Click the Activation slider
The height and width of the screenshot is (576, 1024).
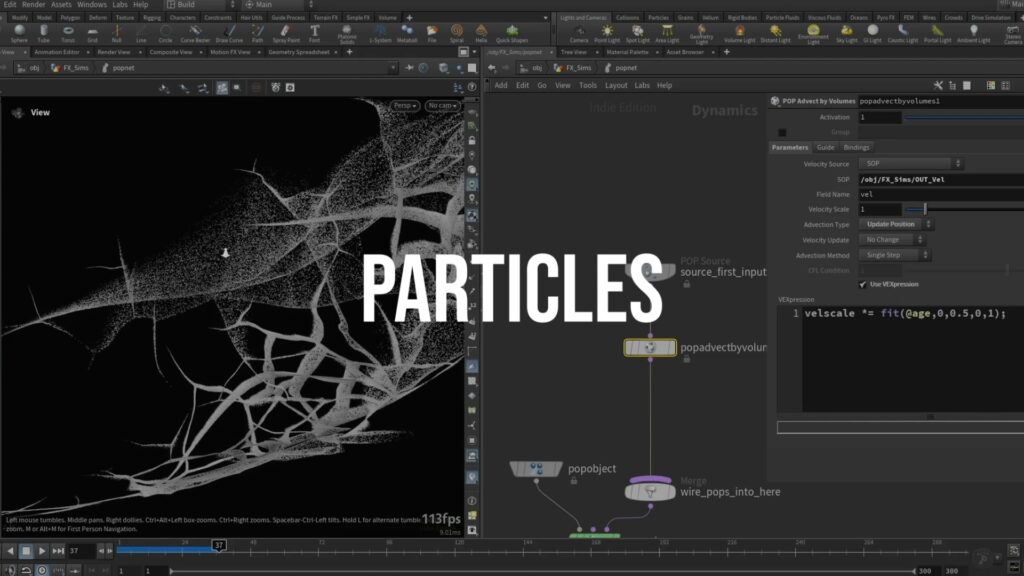(x=964, y=118)
